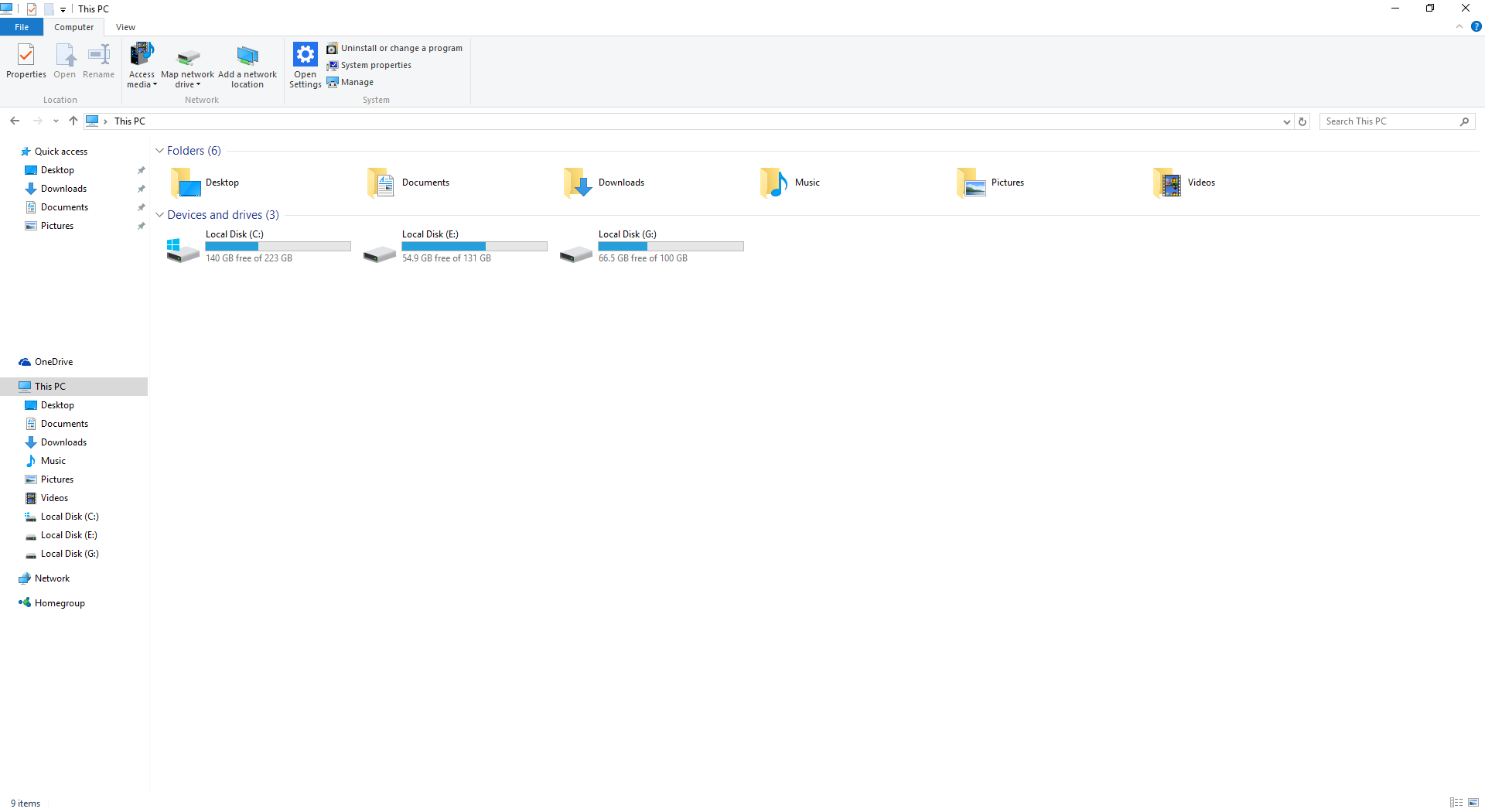Screen dimensions: 1485x812
Task: Select Local Disk (E:) drive icon
Action: (380, 253)
